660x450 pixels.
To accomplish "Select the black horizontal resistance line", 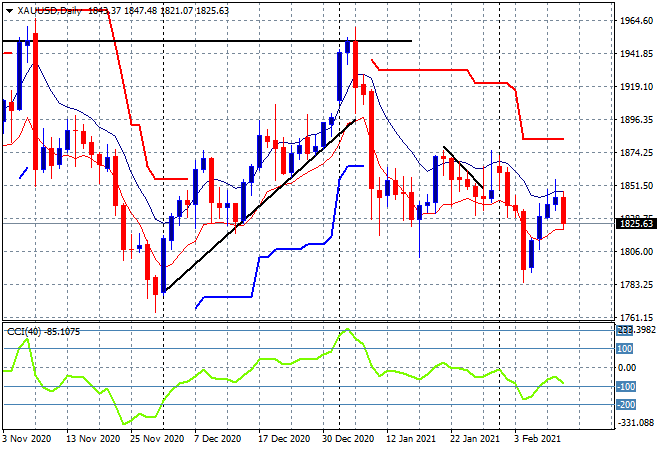I will (x=207, y=41).
